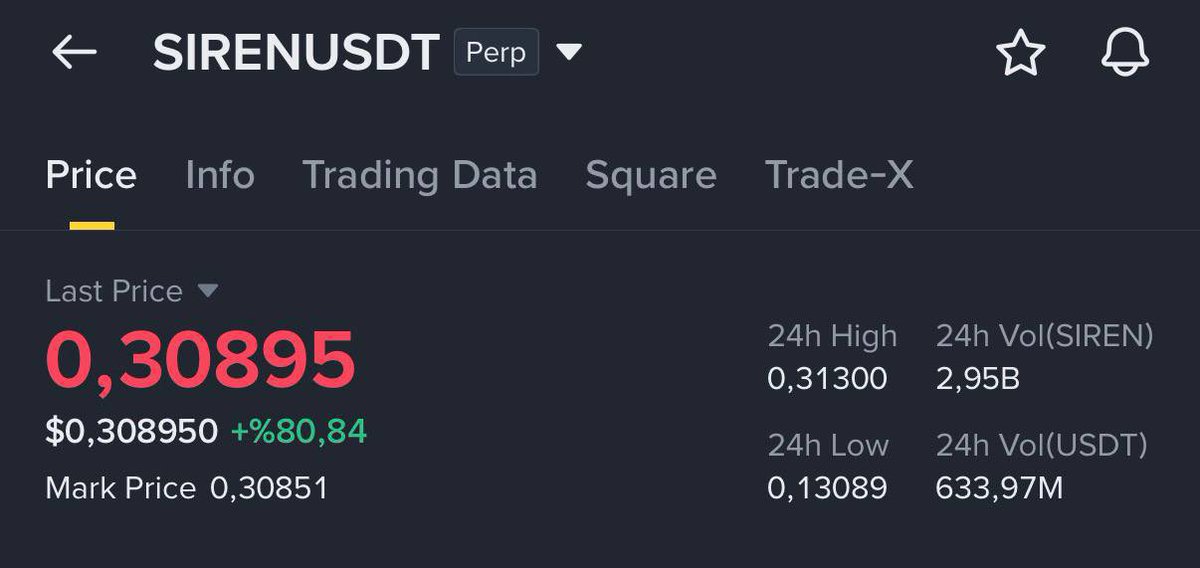
Task: Open price alerts bell icon
Action: 1125,53
